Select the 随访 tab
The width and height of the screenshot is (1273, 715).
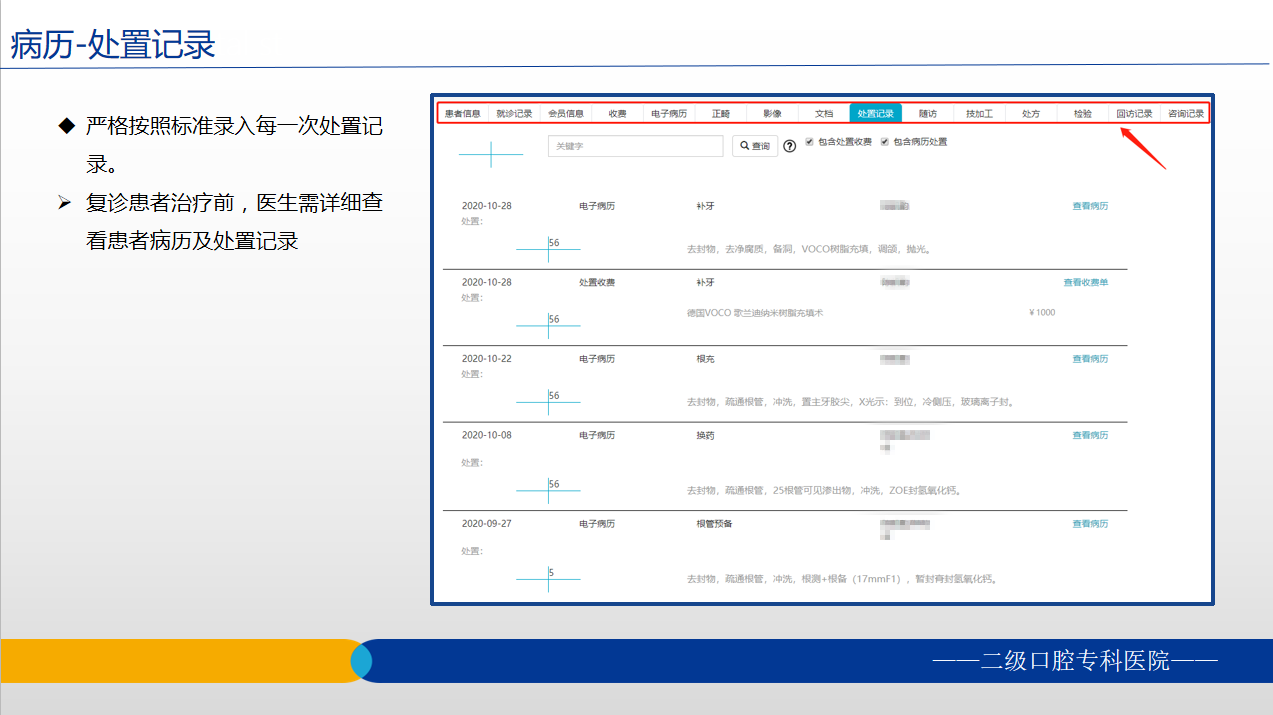coord(926,112)
